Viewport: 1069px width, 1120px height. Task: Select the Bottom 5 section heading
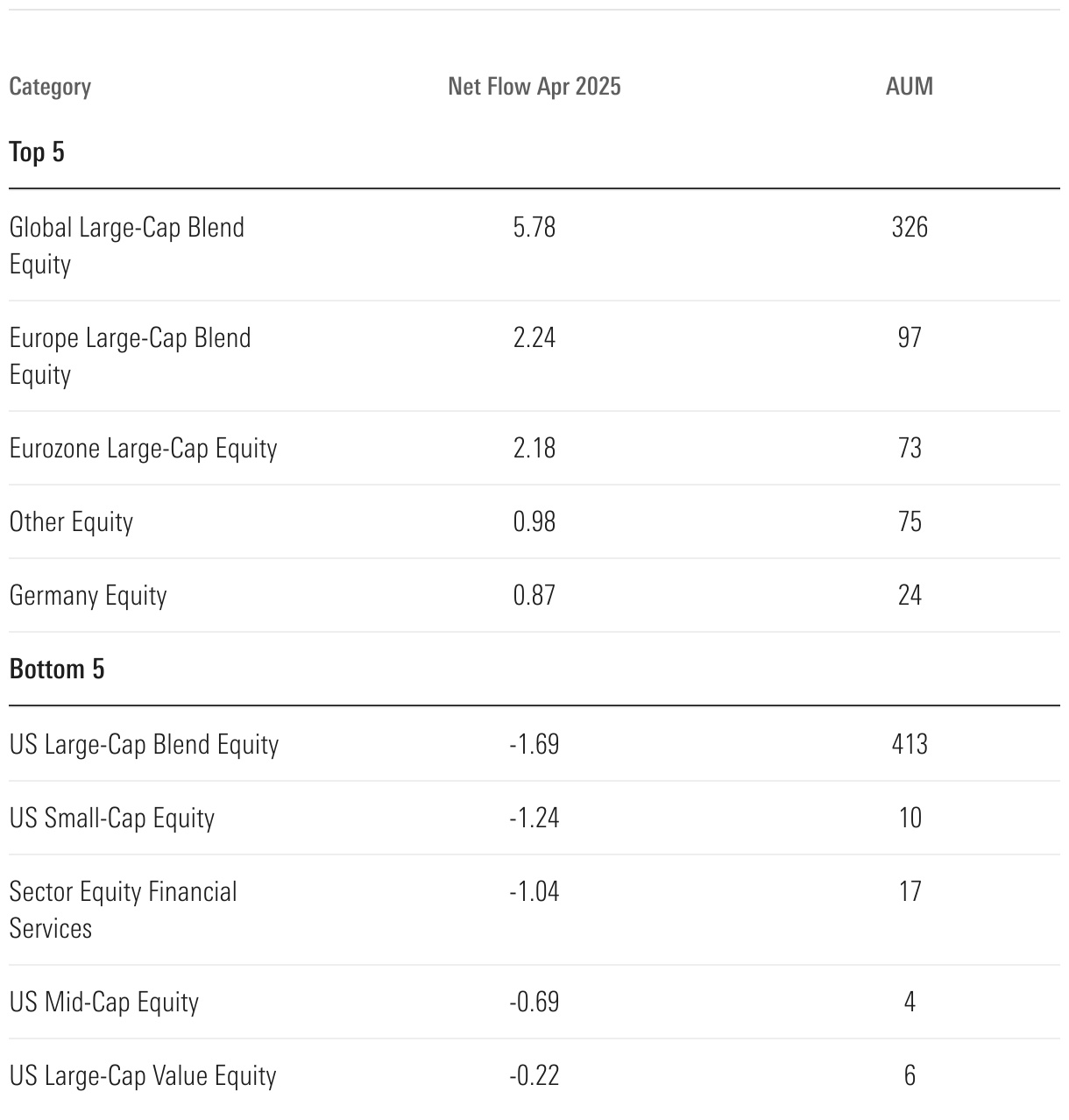[x=57, y=670]
